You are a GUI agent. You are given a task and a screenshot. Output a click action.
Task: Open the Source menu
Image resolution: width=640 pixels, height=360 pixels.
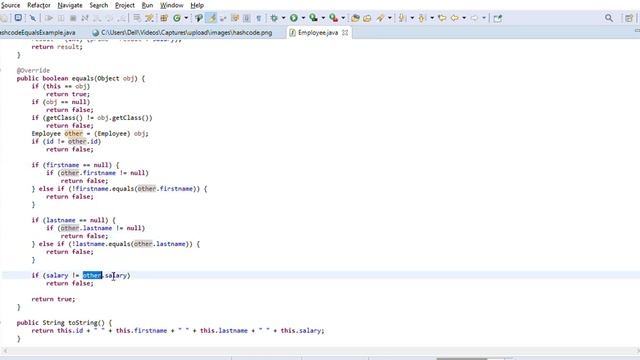(x=10, y=5)
